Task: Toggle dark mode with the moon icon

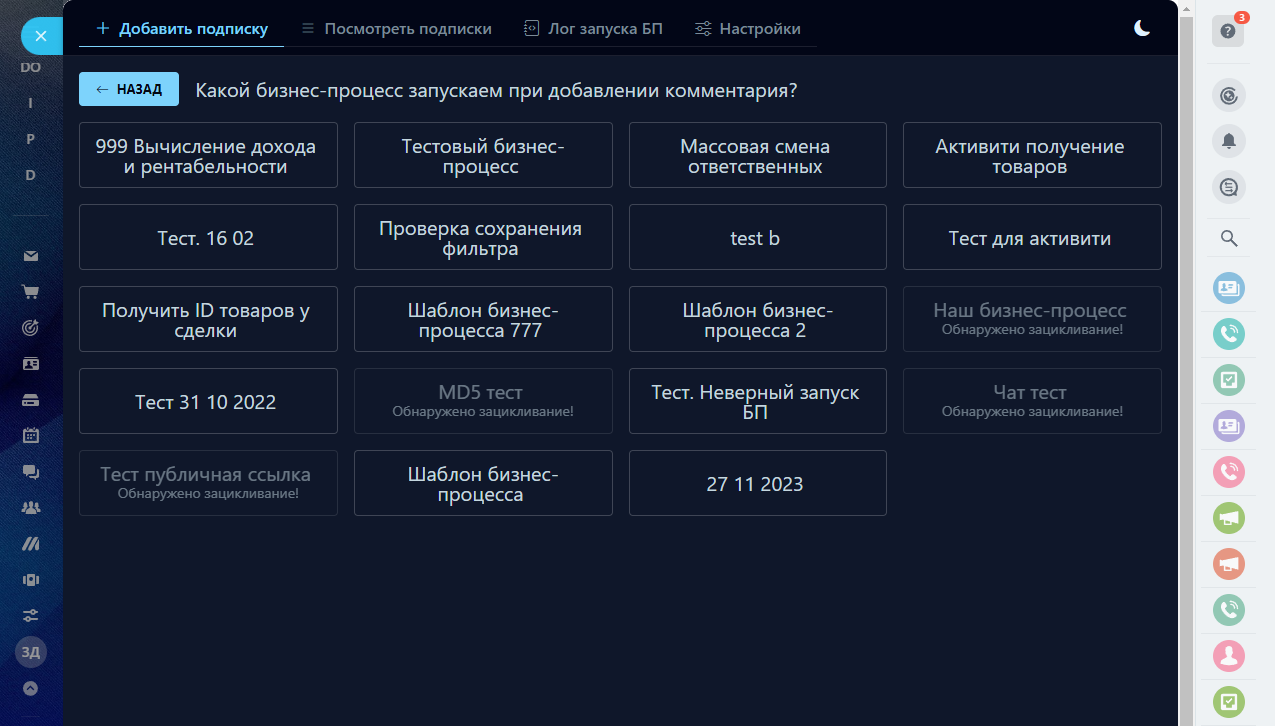Action: tap(1142, 28)
